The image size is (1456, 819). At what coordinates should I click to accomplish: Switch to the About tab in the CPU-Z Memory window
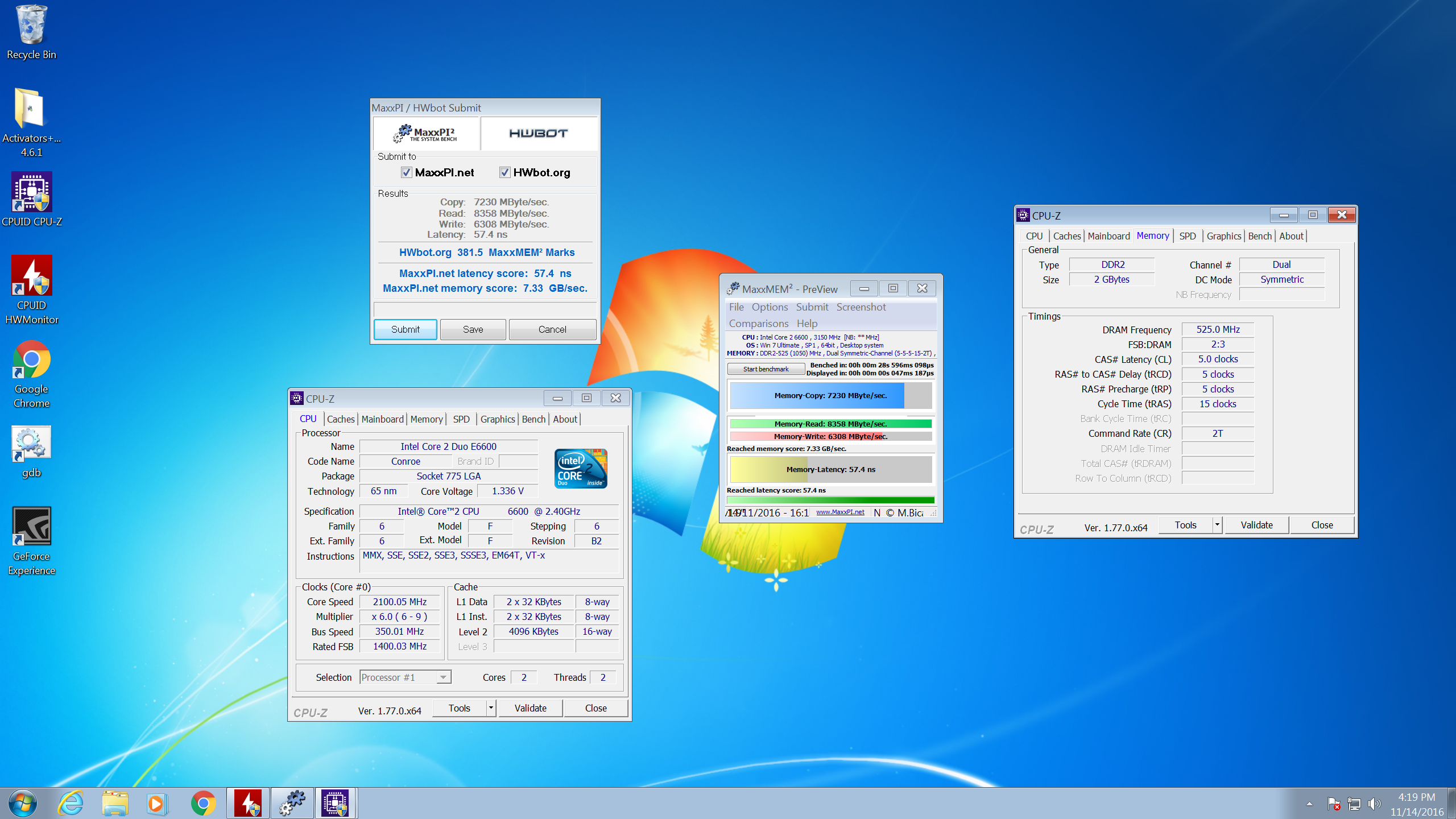click(x=1291, y=236)
